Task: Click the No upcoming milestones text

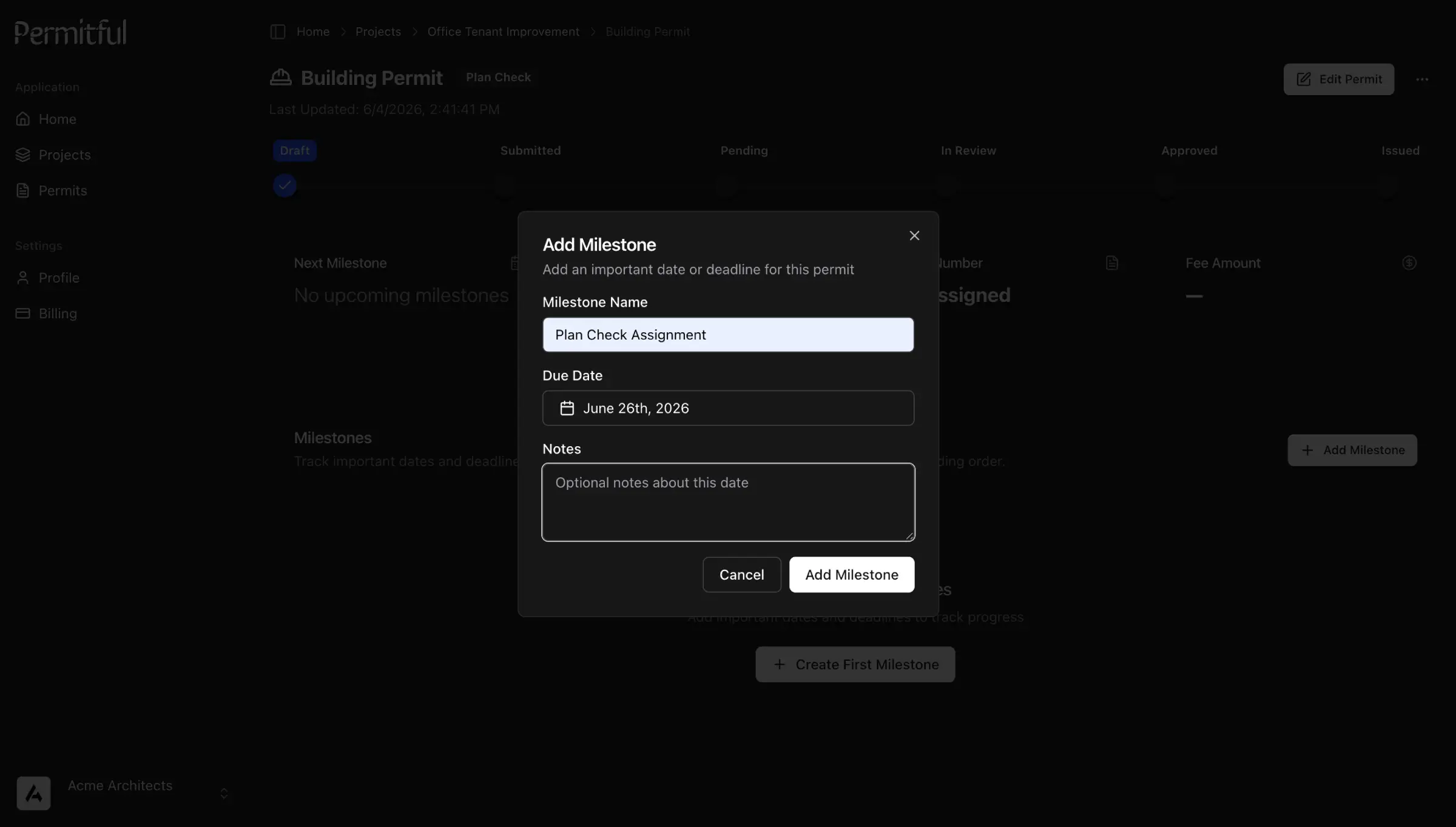Action: [401, 295]
